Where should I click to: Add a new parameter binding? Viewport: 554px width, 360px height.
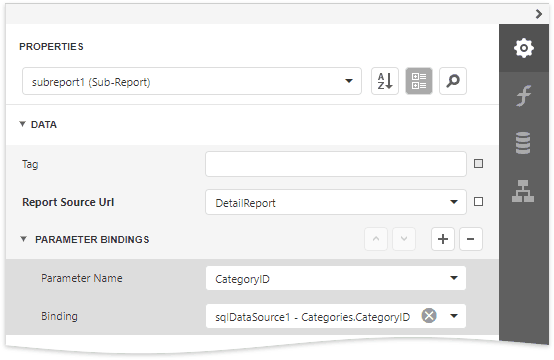pos(443,239)
